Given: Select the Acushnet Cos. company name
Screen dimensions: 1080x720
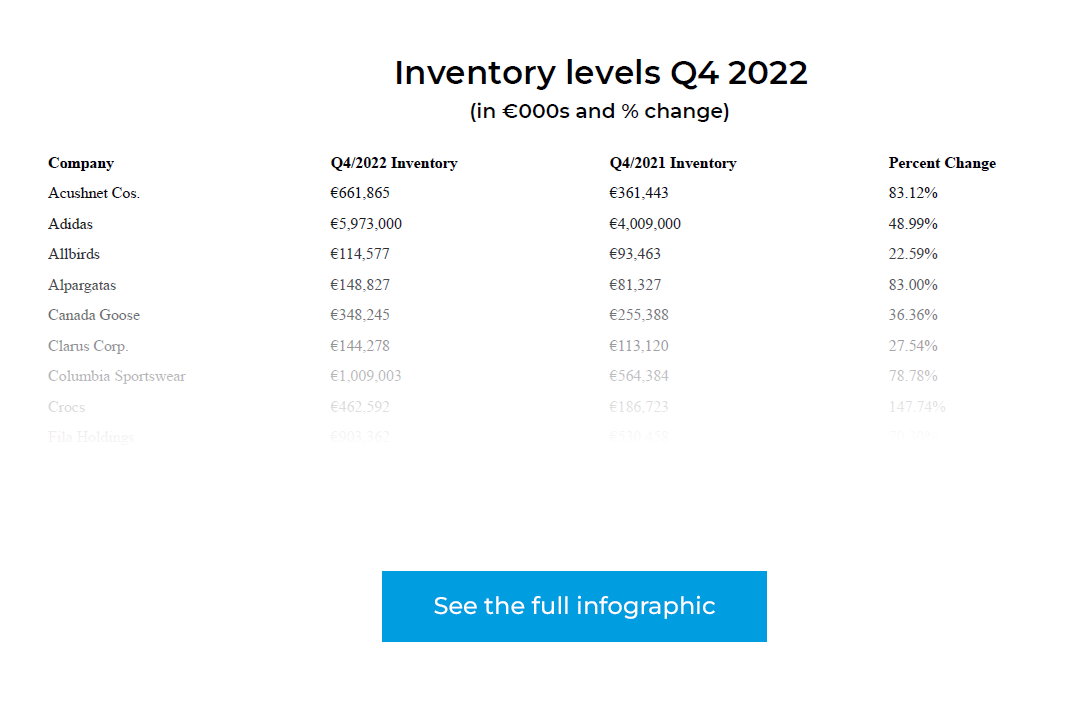Looking at the screenshot, I should pos(93,193).
